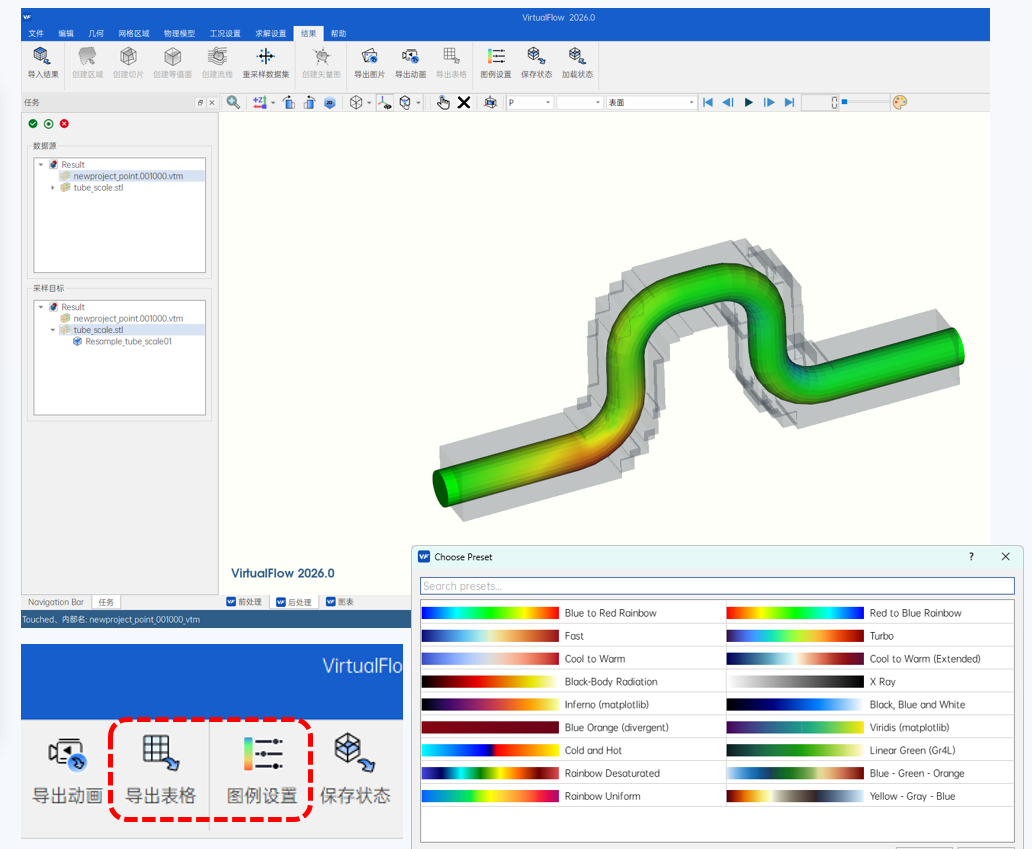Click the red X task icon
The height and width of the screenshot is (849, 1032).
(x=64, y=124)
